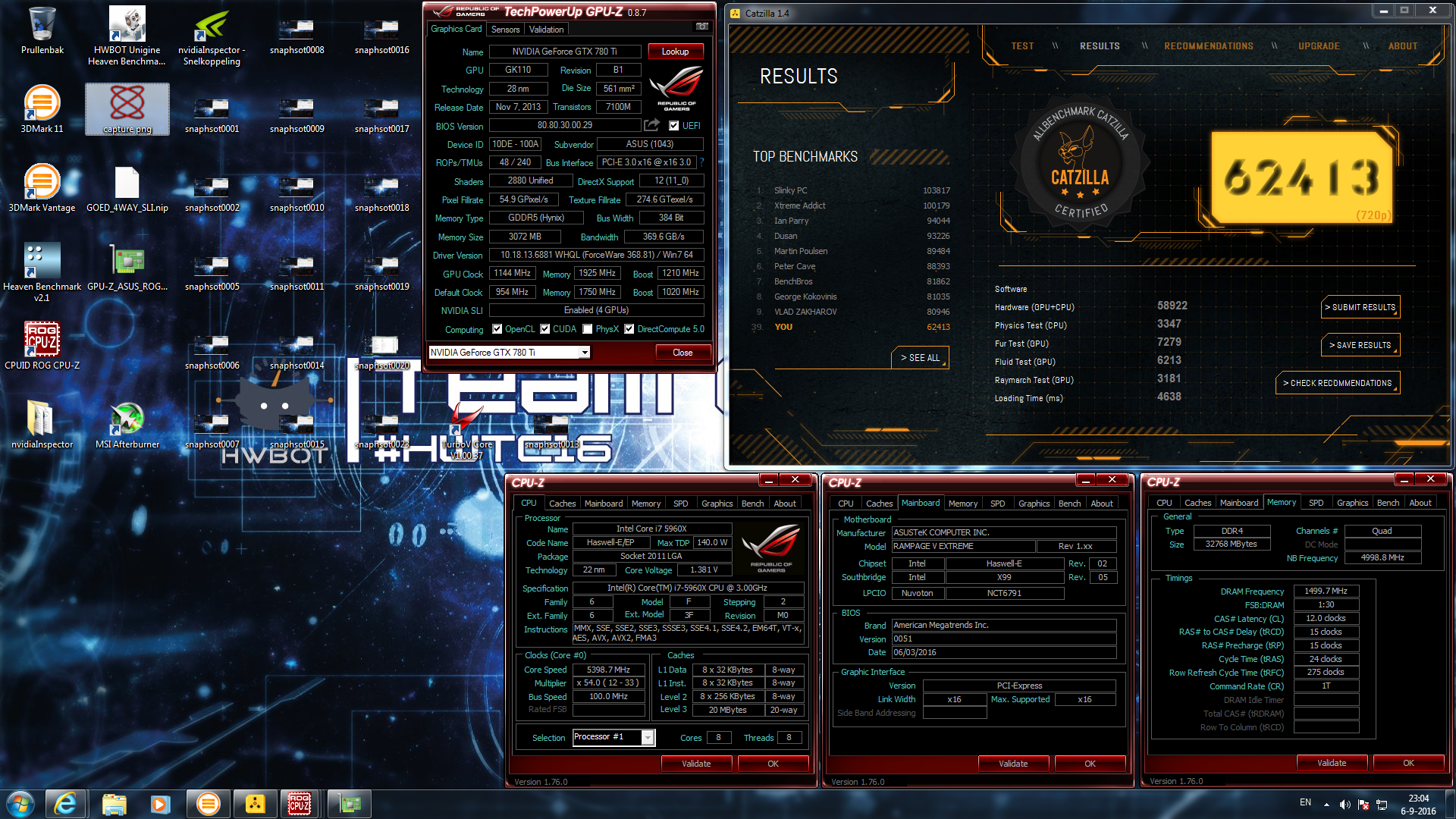This screenshot has height=819, width=1456.
Task: Open the TEST section in Catzilla
Action: tap(1022, 46)
